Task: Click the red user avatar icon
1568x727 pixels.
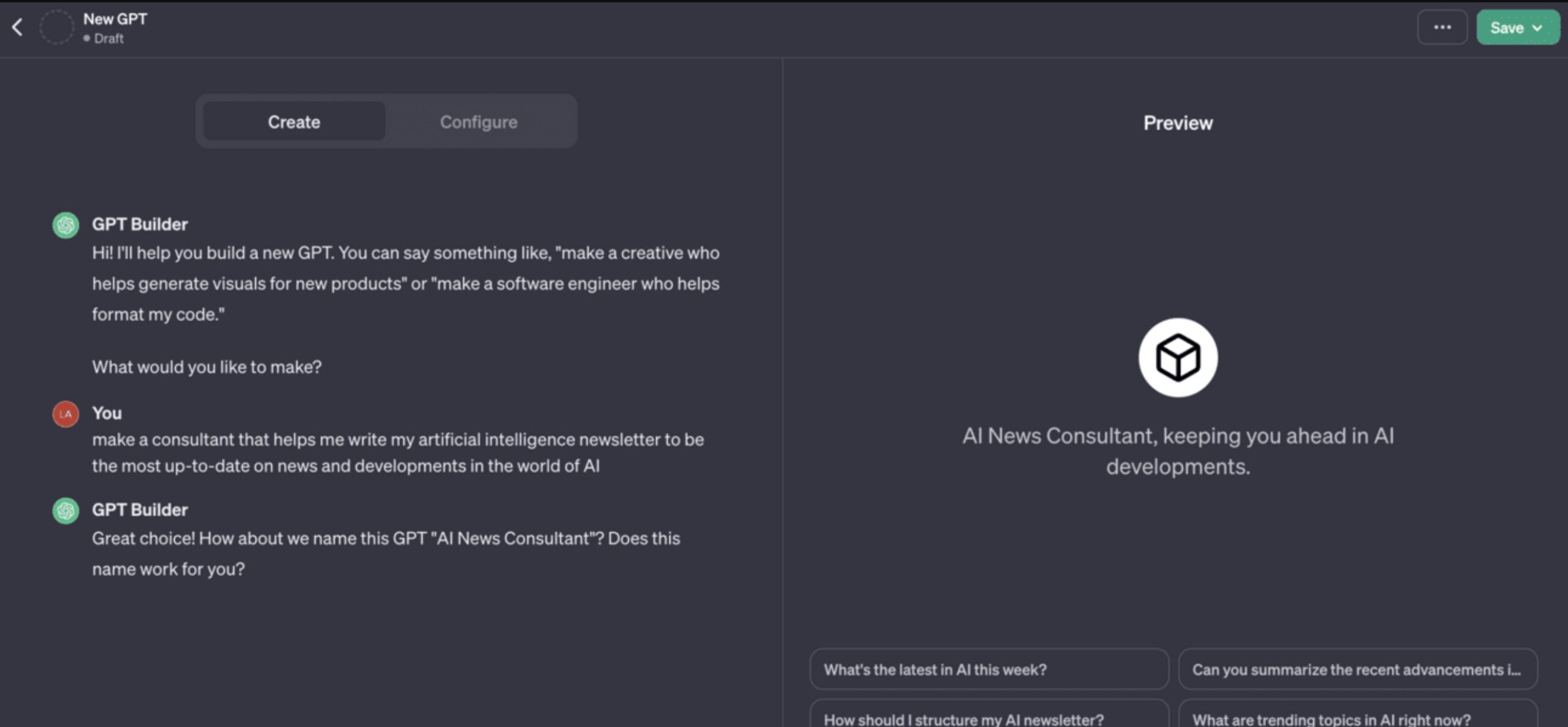Action: click(x=66, y=414)
